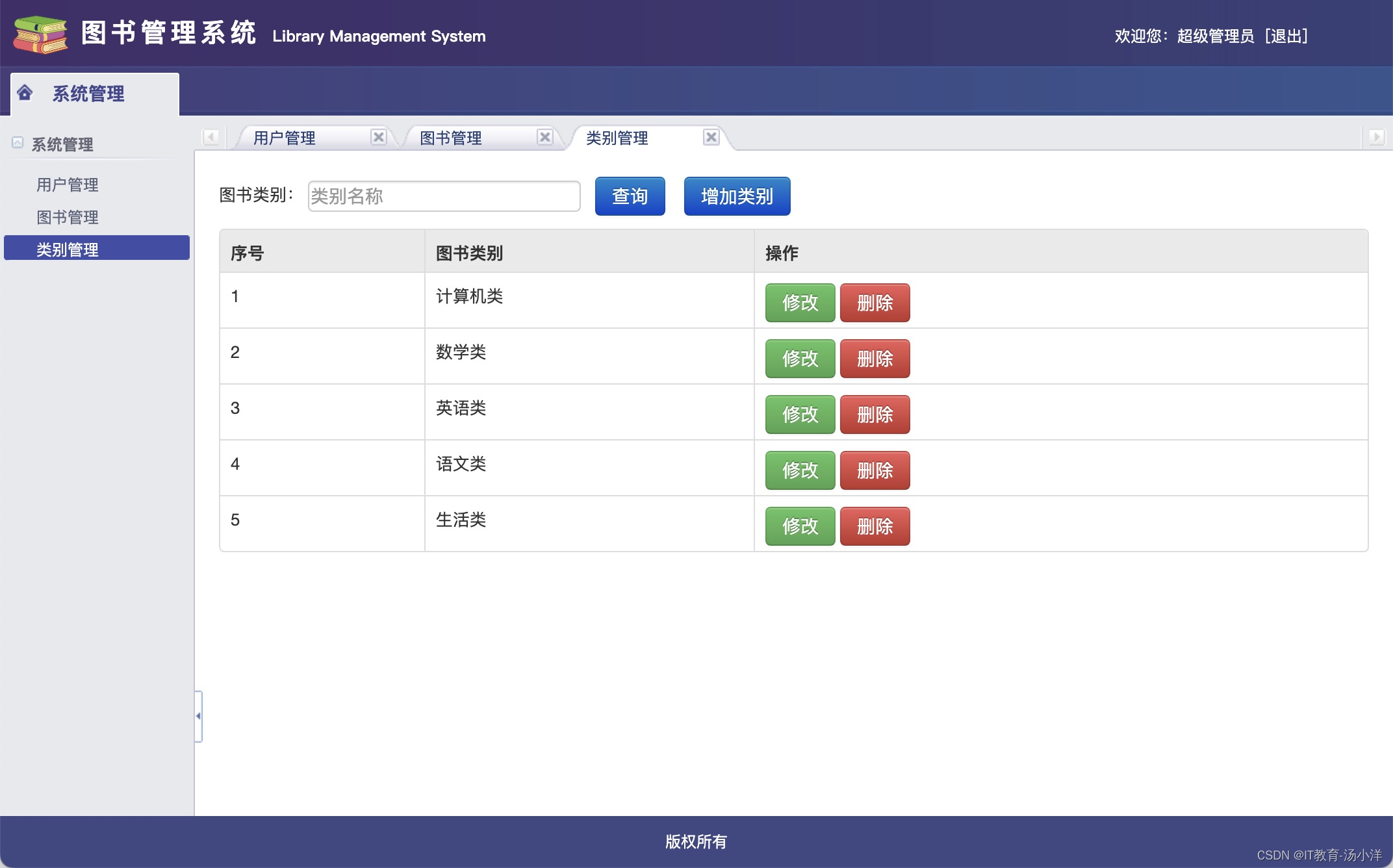
Task: Open 用户管理 in the sidebar
Action: tap(68, 185)
